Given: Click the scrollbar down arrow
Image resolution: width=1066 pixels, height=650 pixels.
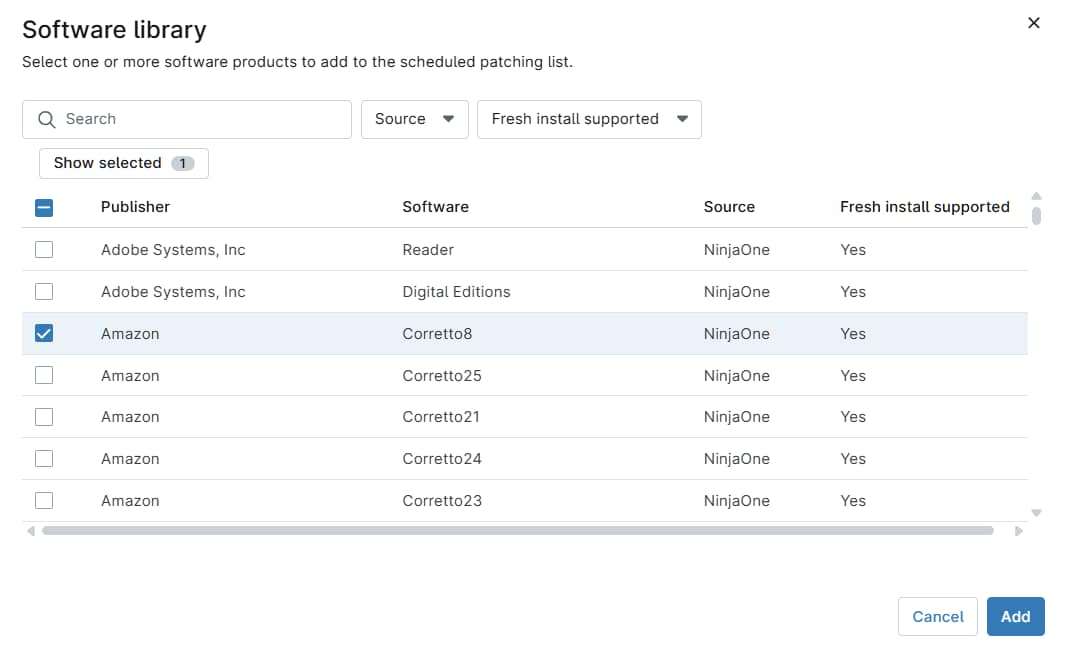Looking at the screenshot, I should (x=1037, y=512).
